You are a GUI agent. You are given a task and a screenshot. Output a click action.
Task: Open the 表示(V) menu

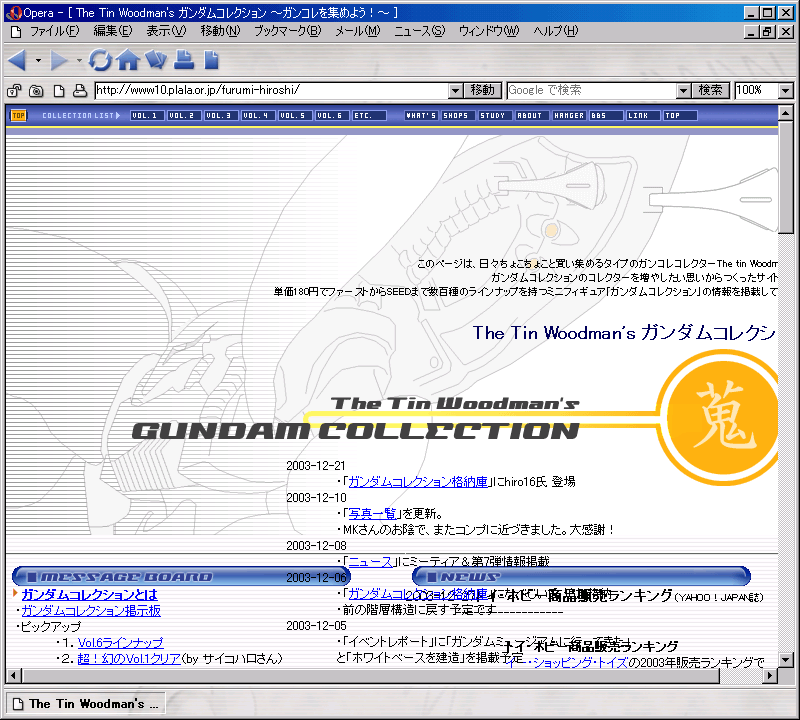coord(166,32)
